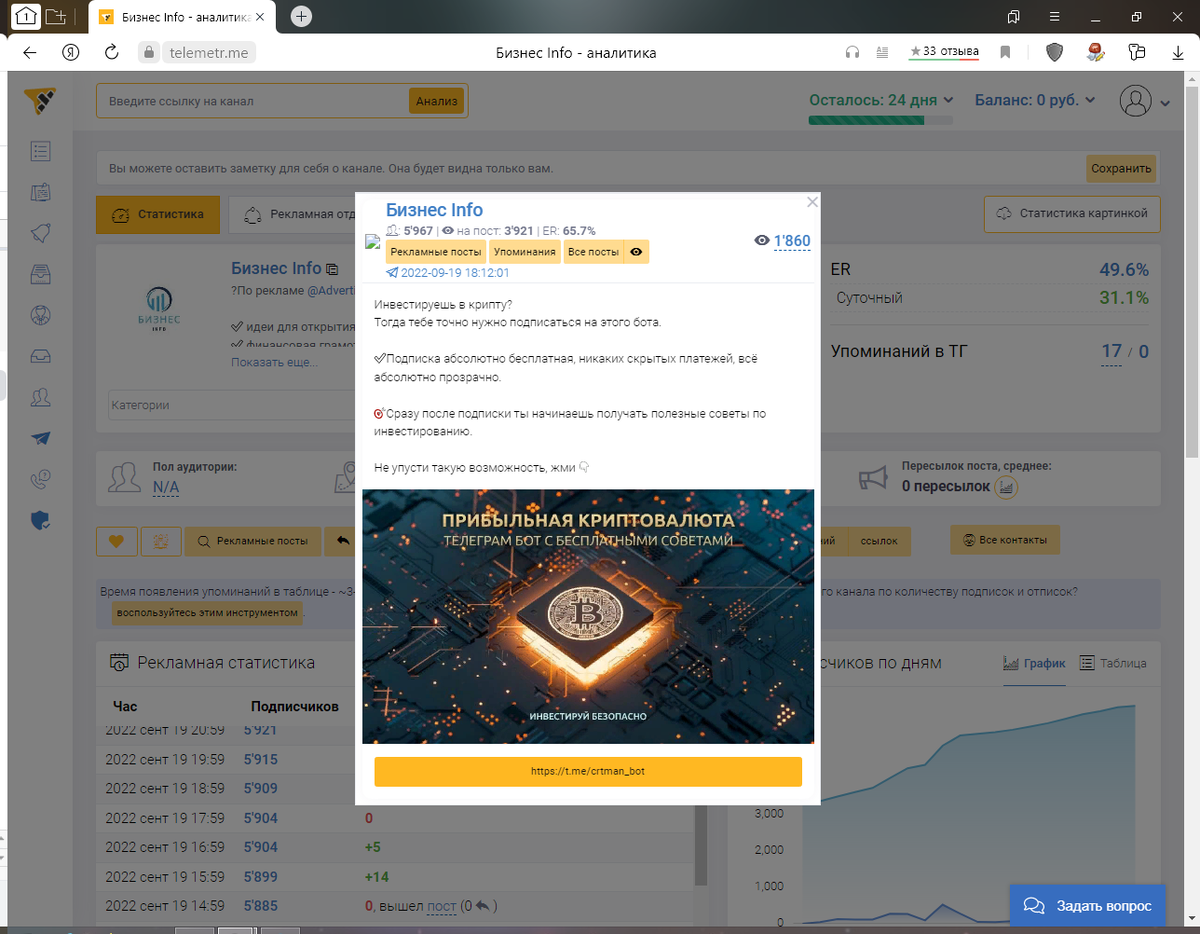Click the heart favorite button
This screenshot has width=1200, height=934.
pos(116,541)
